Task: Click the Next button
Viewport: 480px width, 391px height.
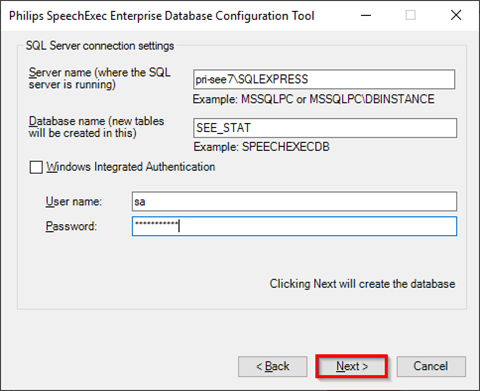Action: pyautogui.click(x=352, y=367)
